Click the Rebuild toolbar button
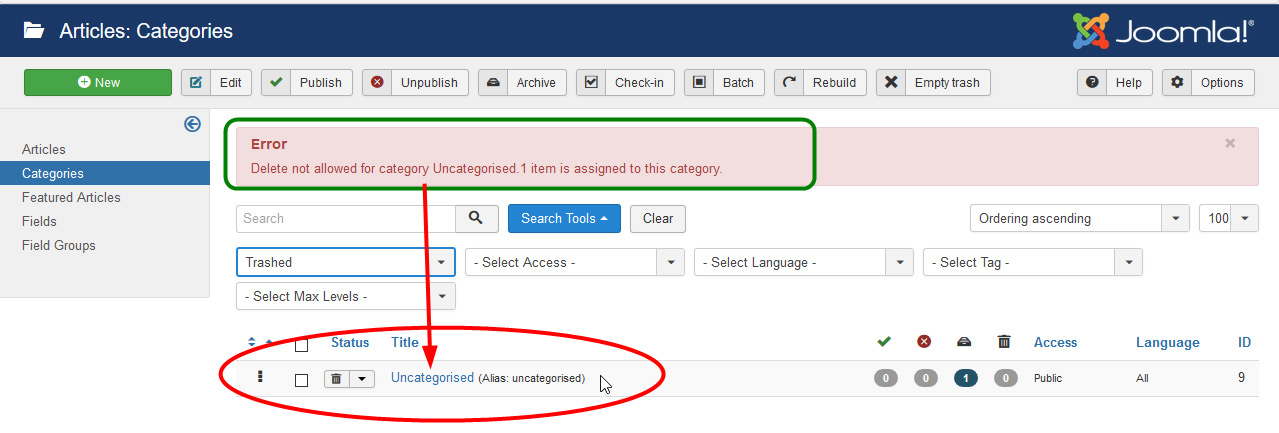The height and width of the screenshot is (433, 1279). (x=820, y=82)
